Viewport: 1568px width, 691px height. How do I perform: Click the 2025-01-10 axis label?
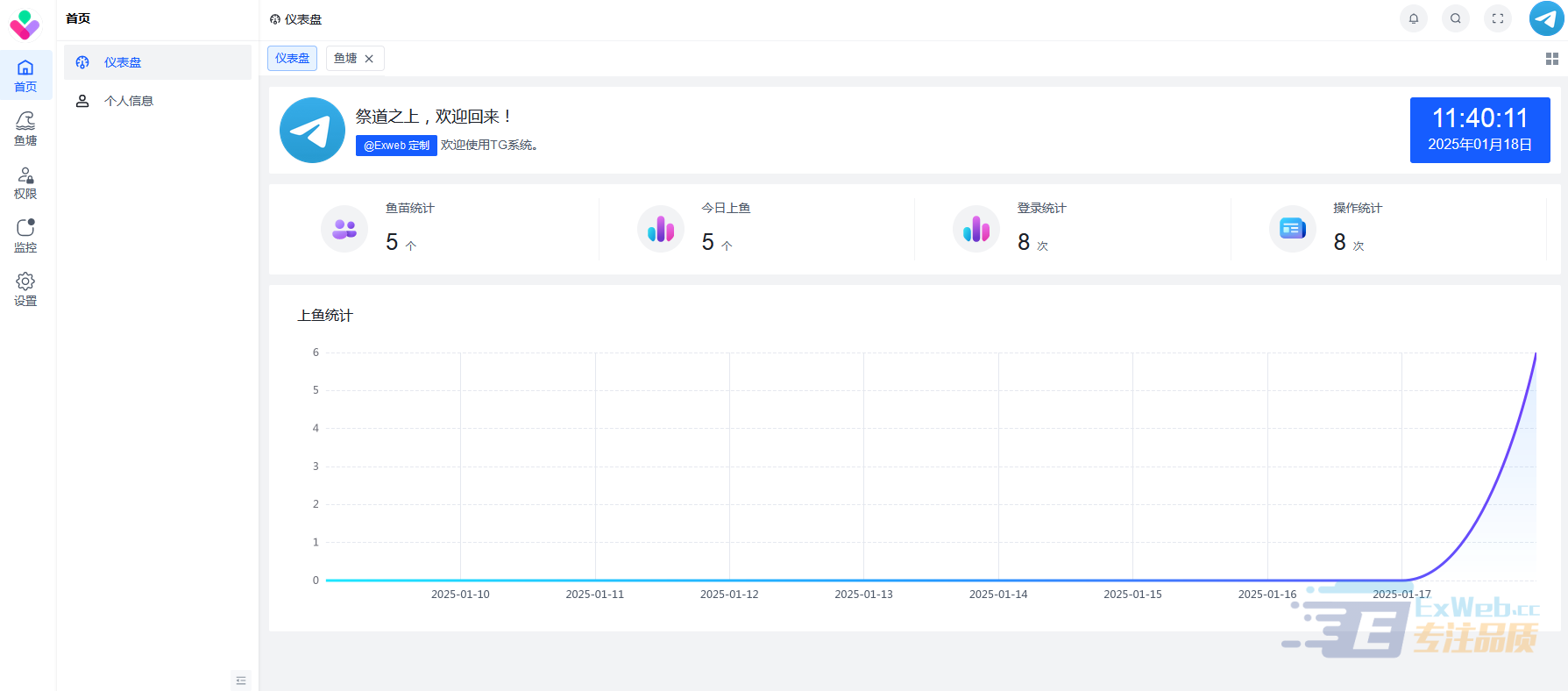(x=460, y=595)
